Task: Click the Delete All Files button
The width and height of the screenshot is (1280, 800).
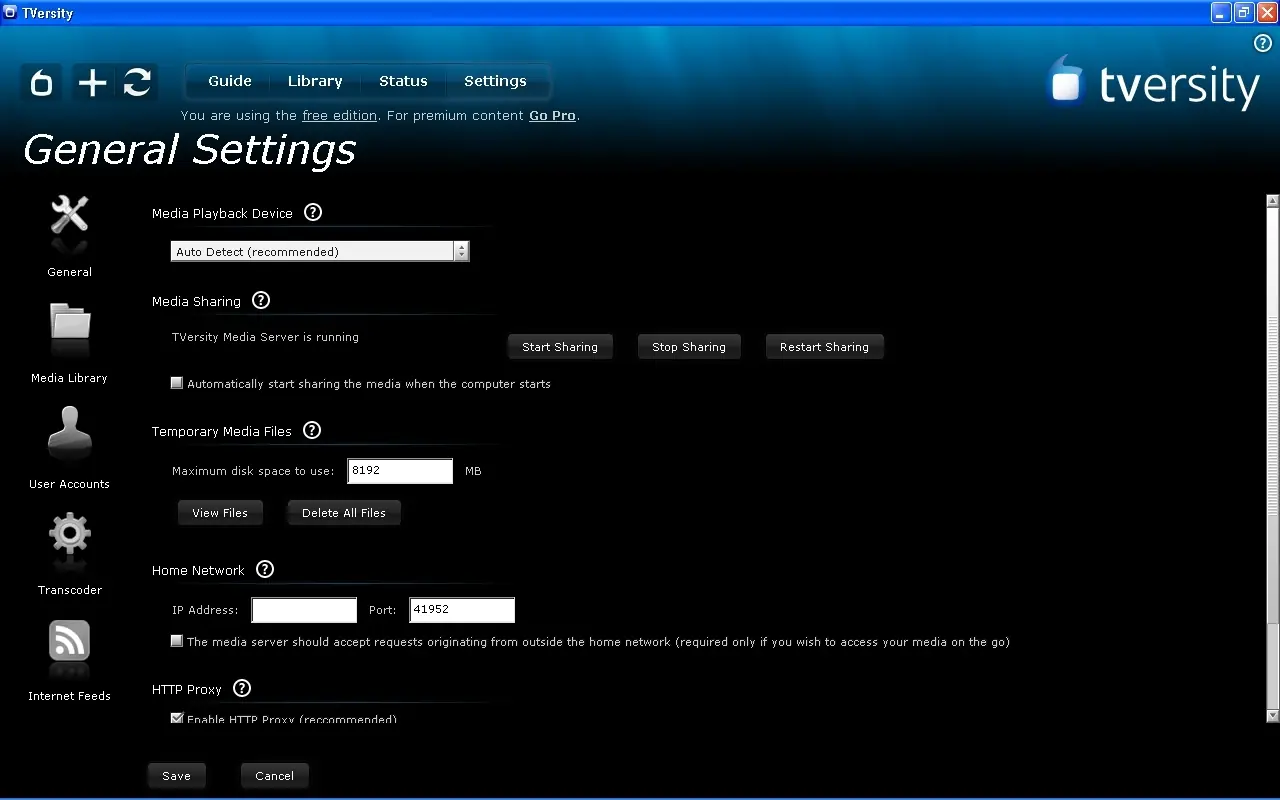Action: [344, 513]
